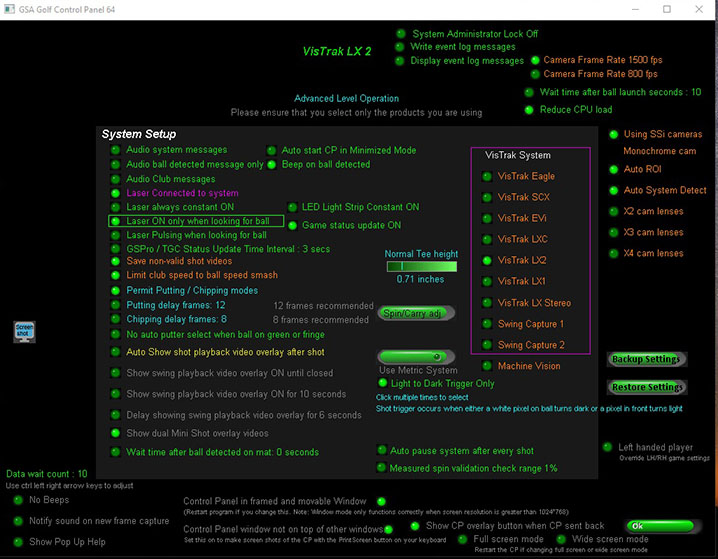Toggle Putting delay frames: 12 setting
718x559 pixels.
tap(116, 305)
